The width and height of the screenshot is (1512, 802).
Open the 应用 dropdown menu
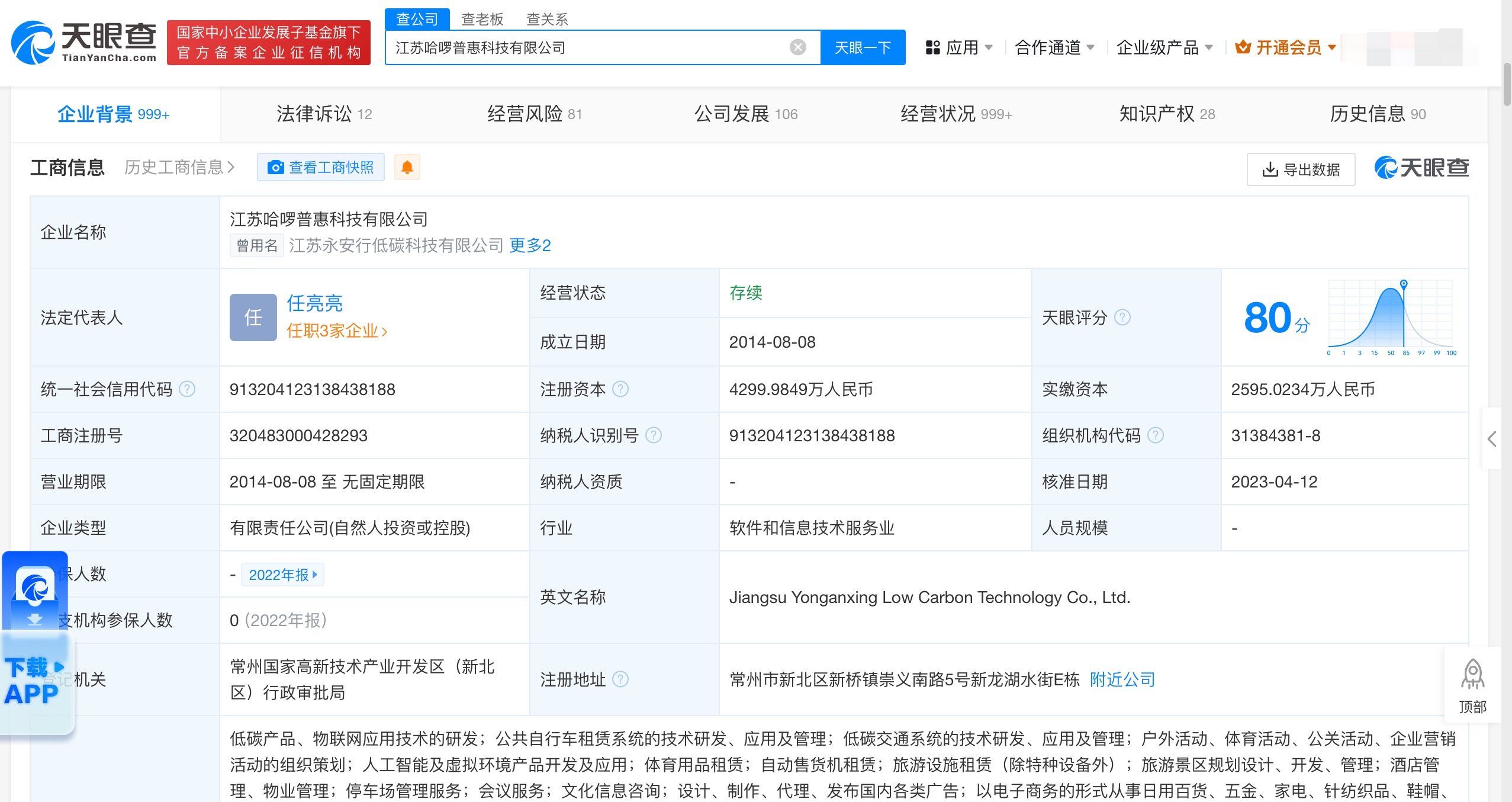959,47
